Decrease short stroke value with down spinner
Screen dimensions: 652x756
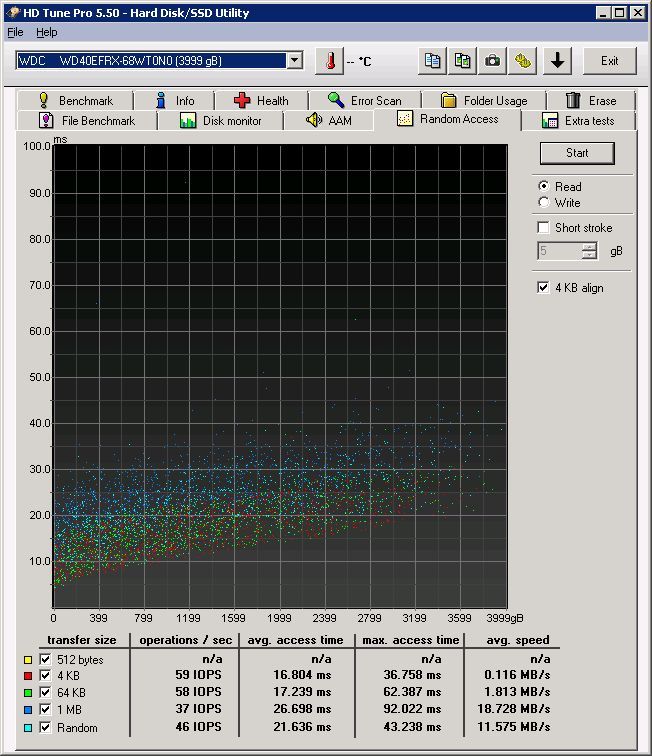coord(589,255)
